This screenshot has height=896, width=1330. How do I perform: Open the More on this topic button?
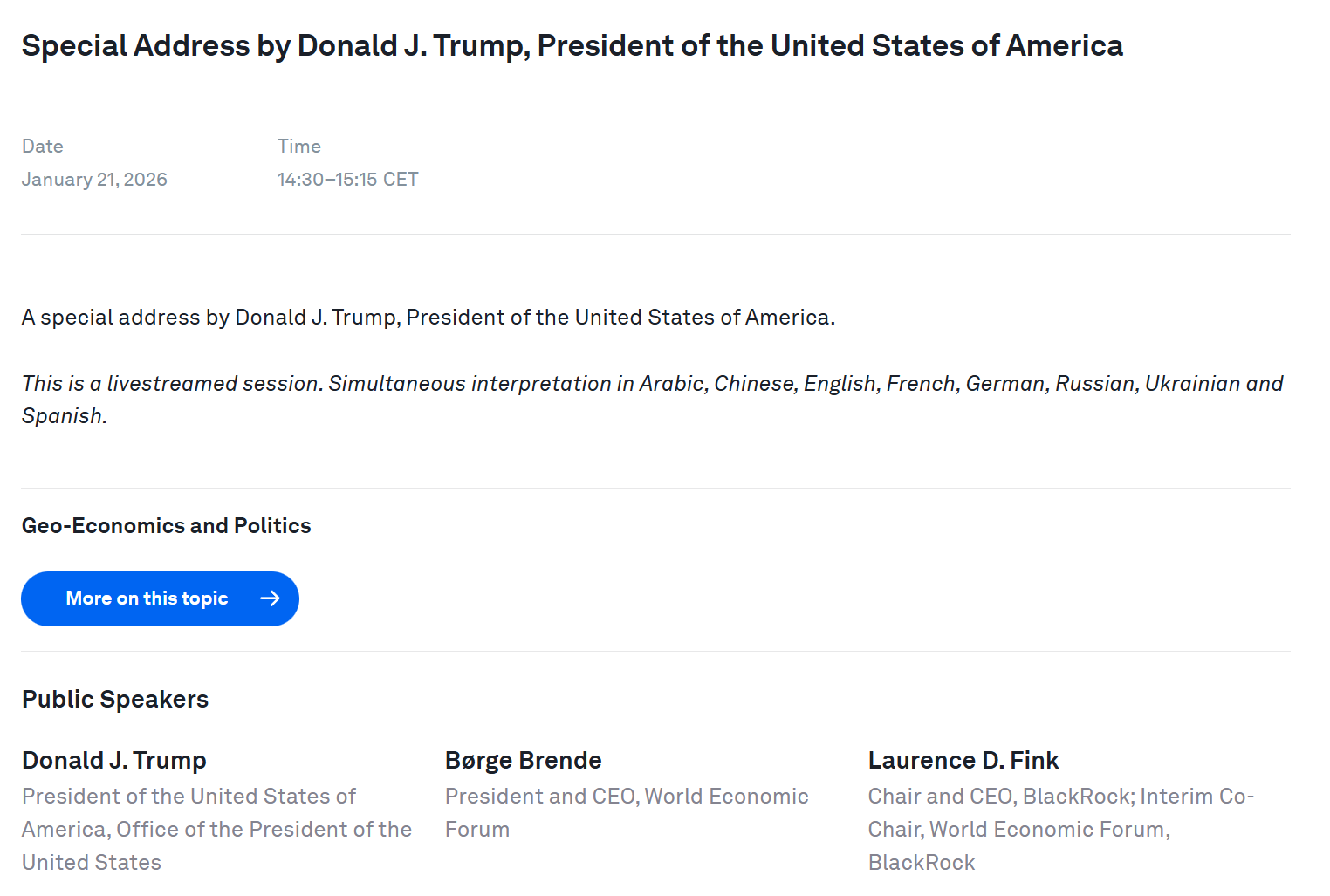(x=147, y=598)
